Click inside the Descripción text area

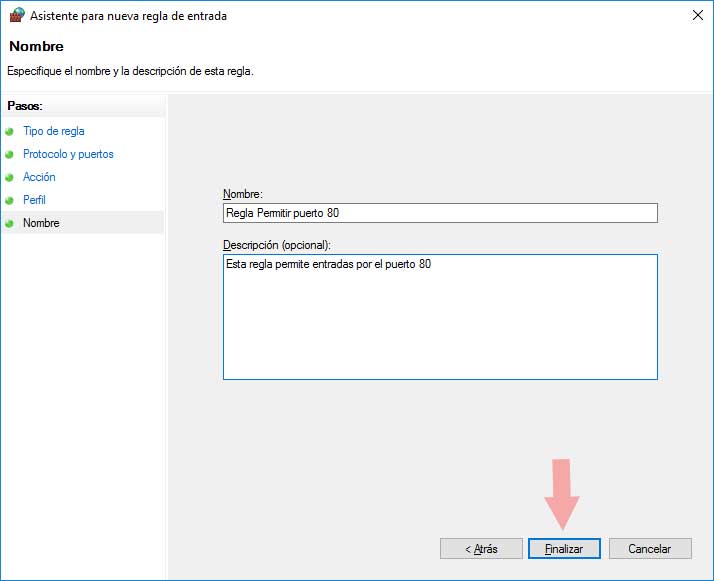click(440, 317)
